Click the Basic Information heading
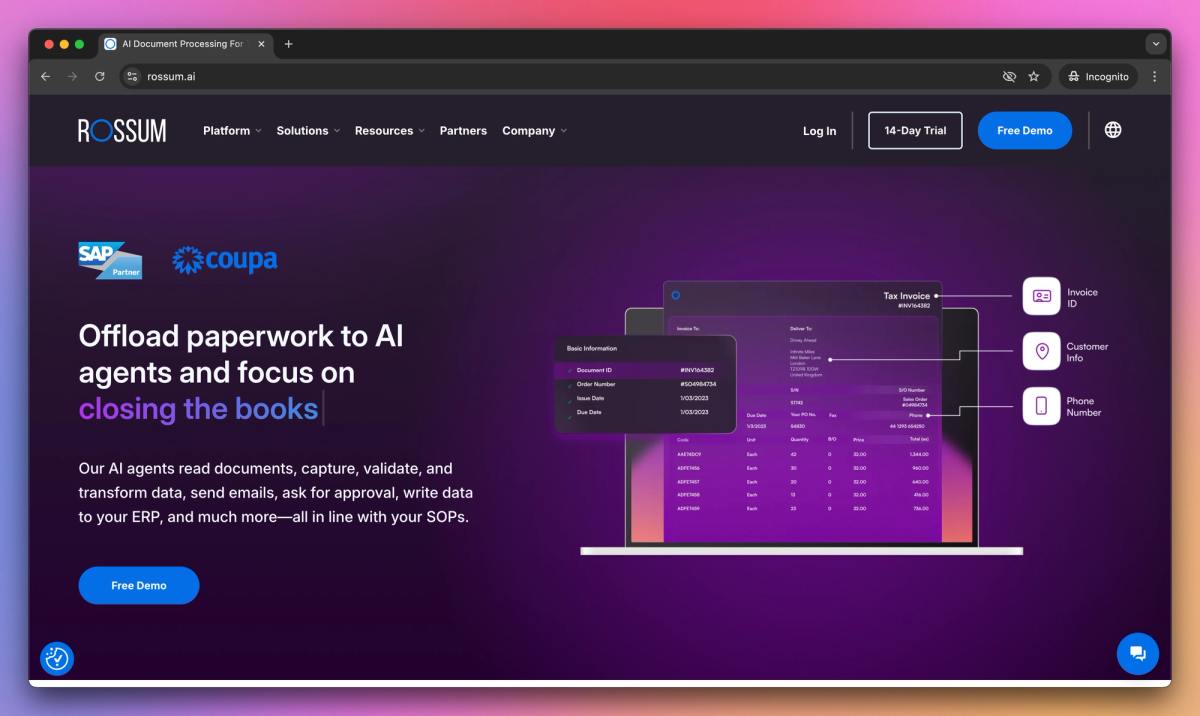This screenshot has height=716, width=1200. click(592, 349)
